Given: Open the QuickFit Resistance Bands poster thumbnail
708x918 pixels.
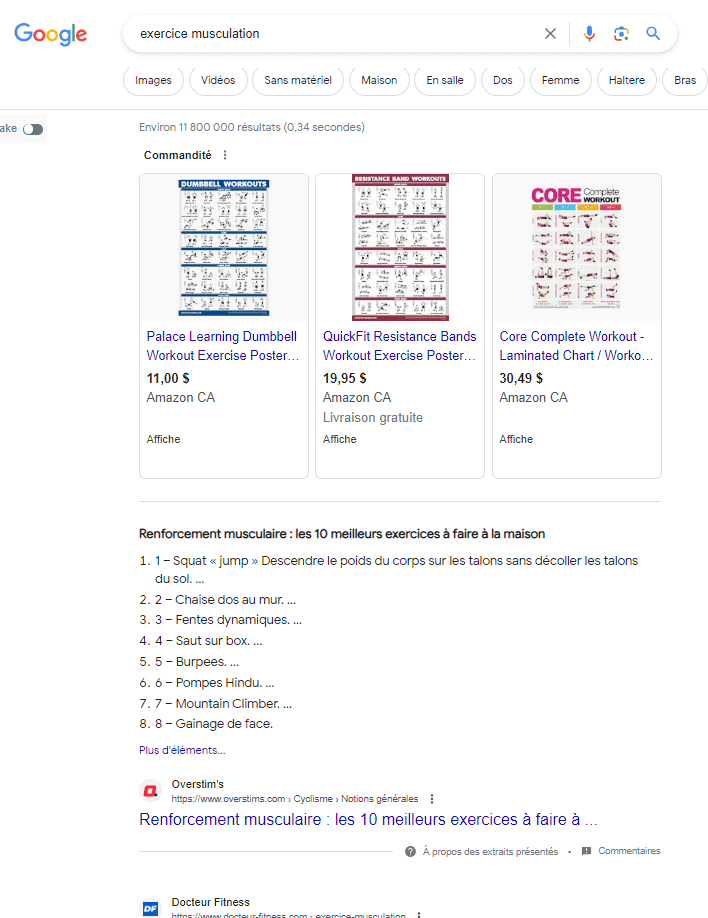Looking at the screenshot, I should (x=399, y=247).
